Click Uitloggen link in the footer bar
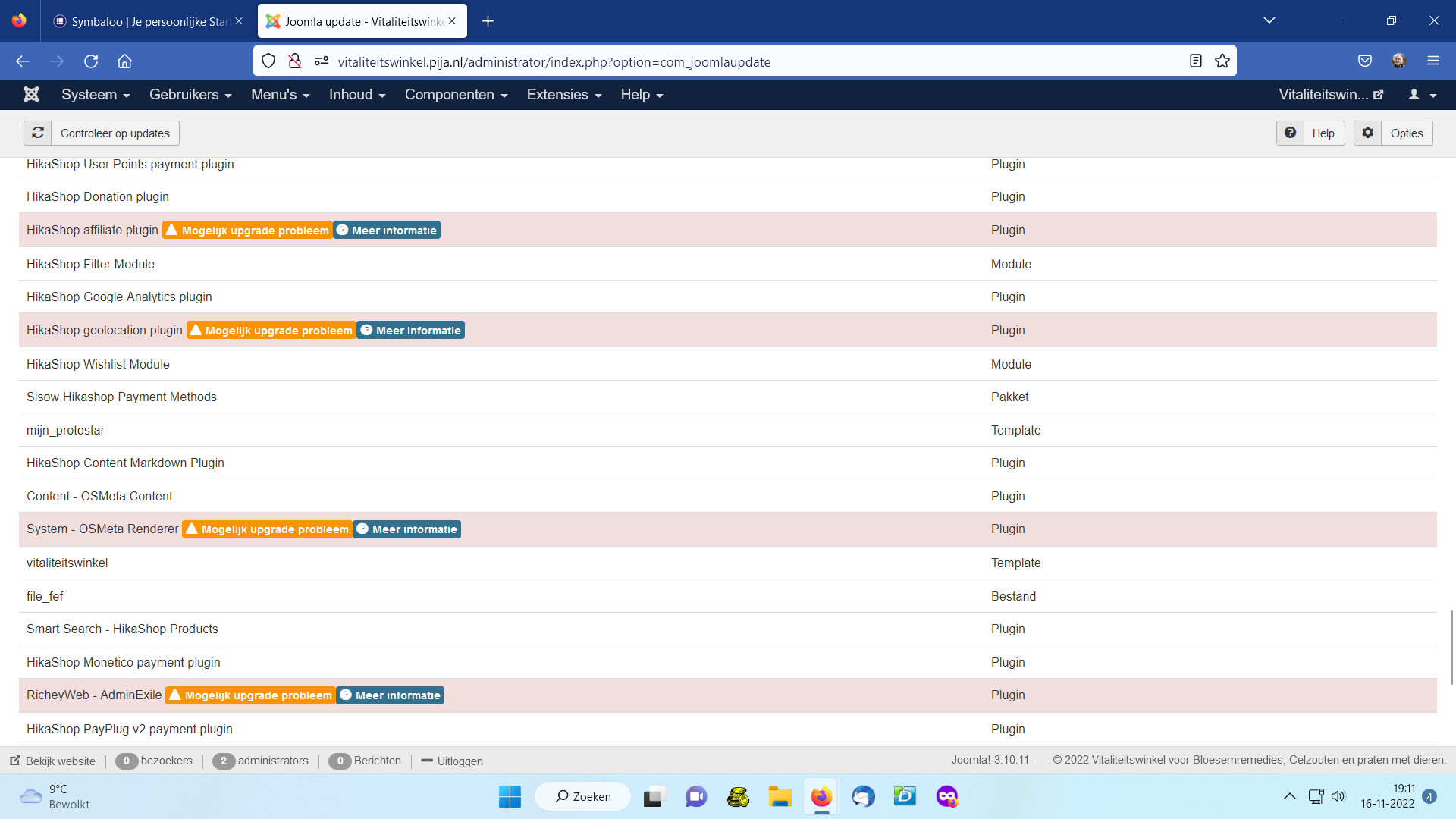 click(x=452, y=761)
